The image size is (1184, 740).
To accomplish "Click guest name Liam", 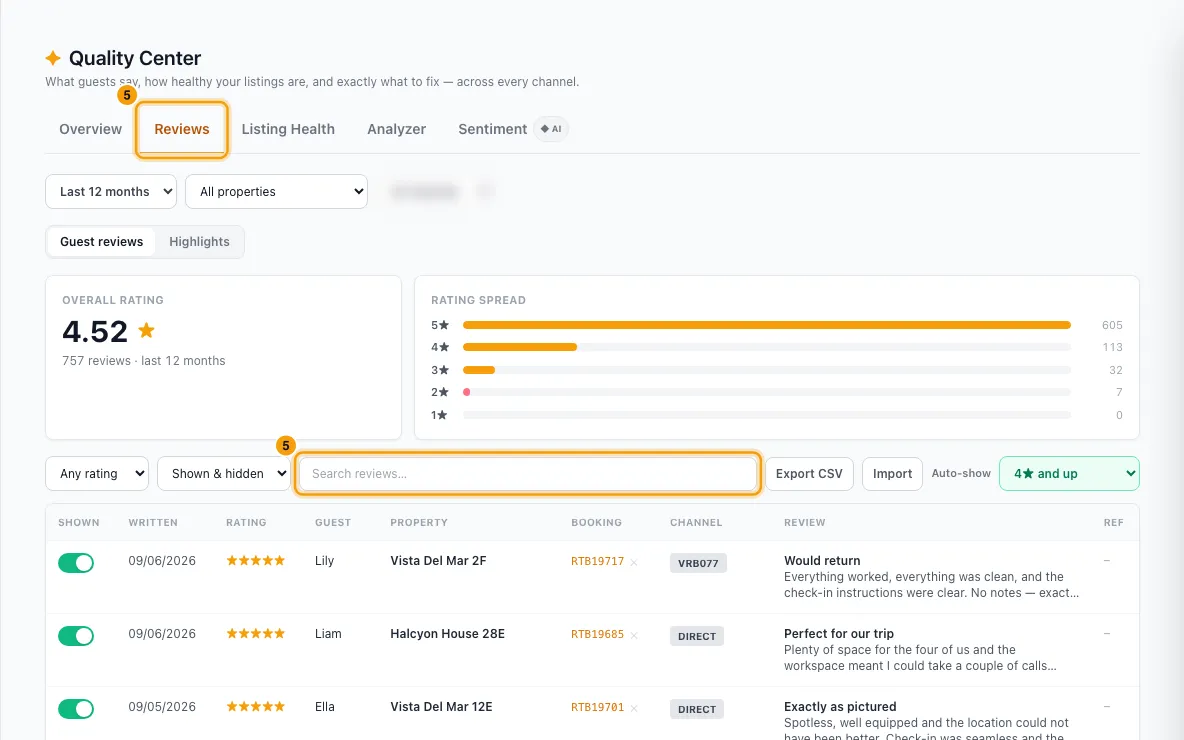I will click(x=328, y=634).
